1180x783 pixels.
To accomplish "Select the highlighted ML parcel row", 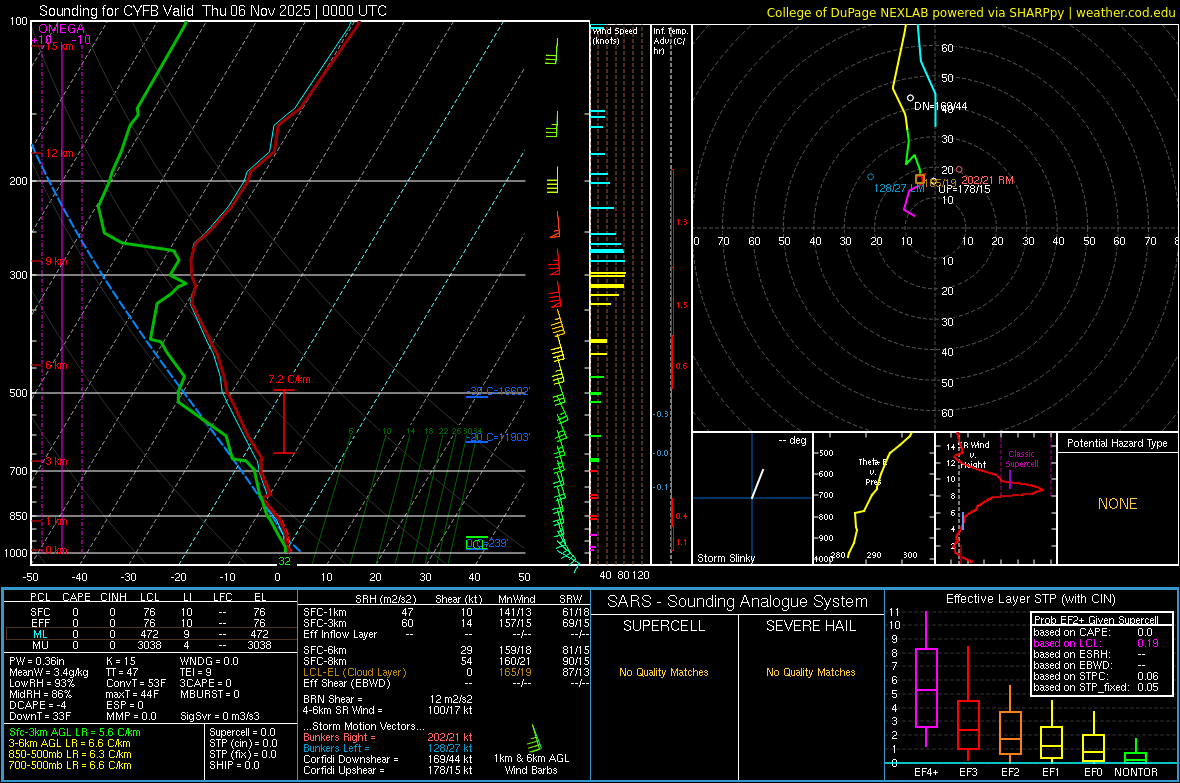I will [x=151, y=634].
